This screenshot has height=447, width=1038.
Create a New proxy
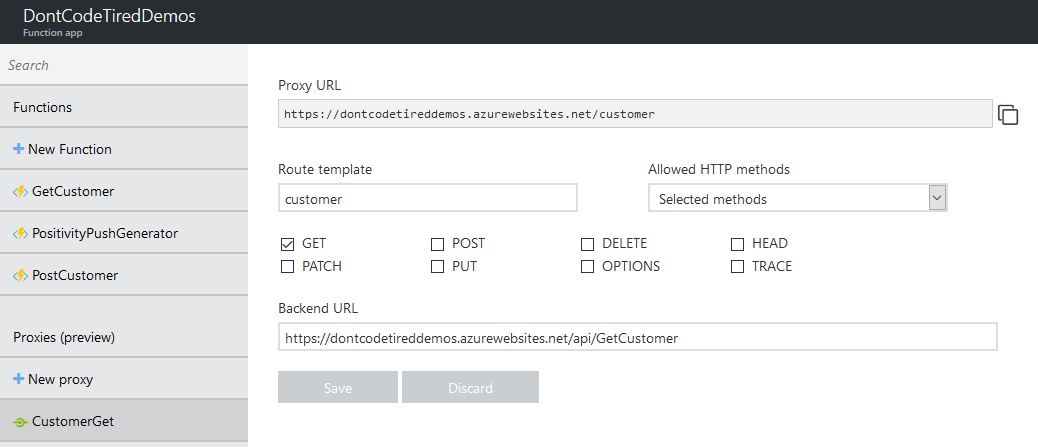pyautogui.click(x=124, y=379)
